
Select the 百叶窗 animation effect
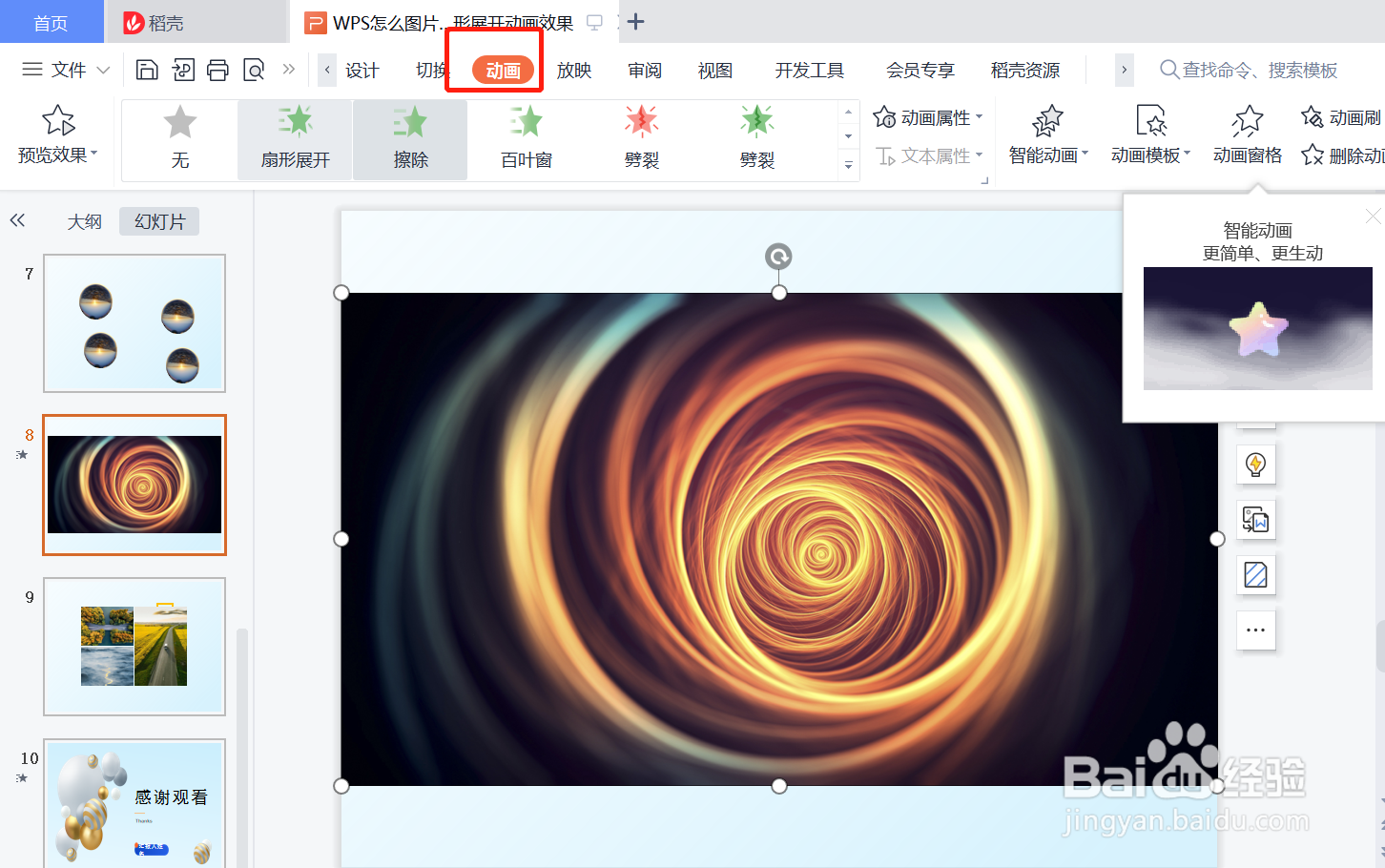pos(527,139)
